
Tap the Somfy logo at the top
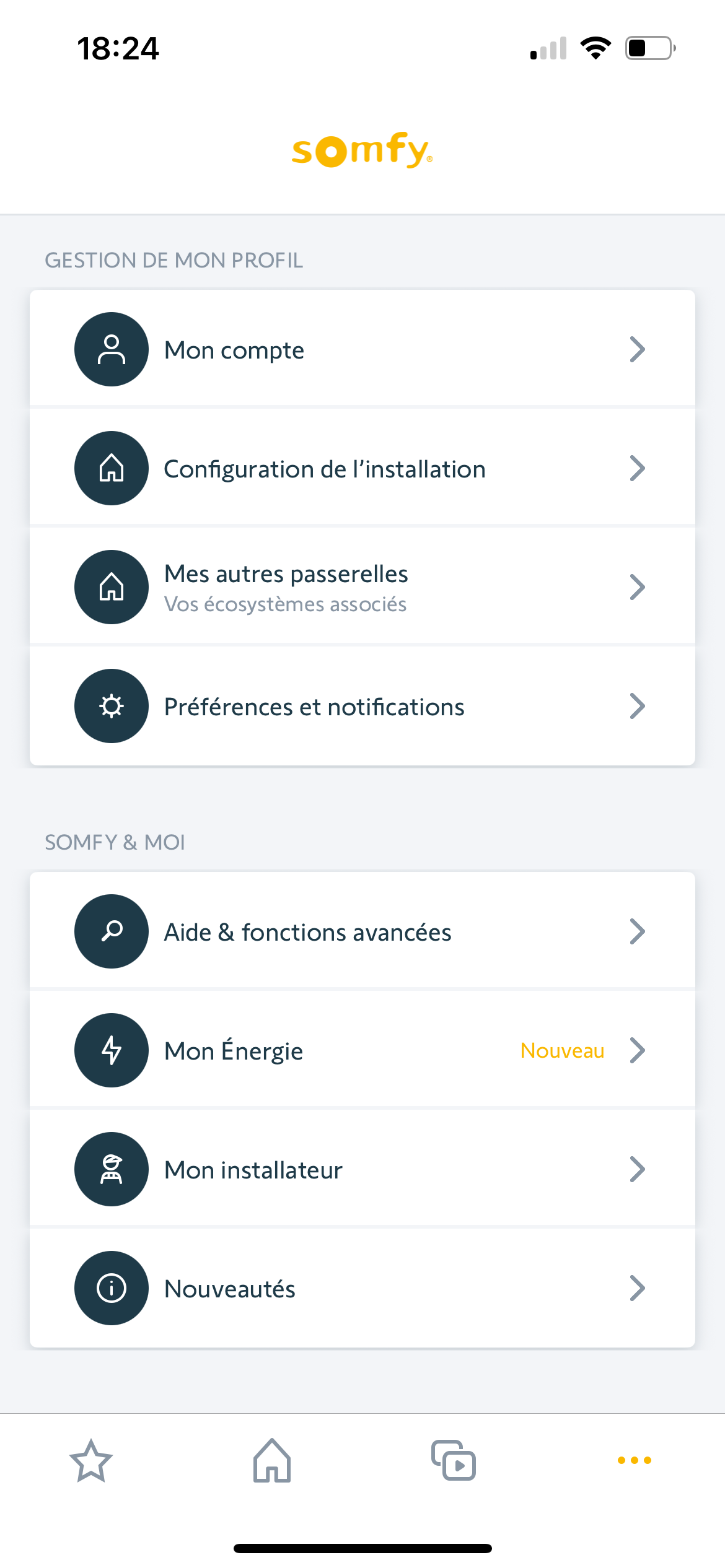point(362,150)
